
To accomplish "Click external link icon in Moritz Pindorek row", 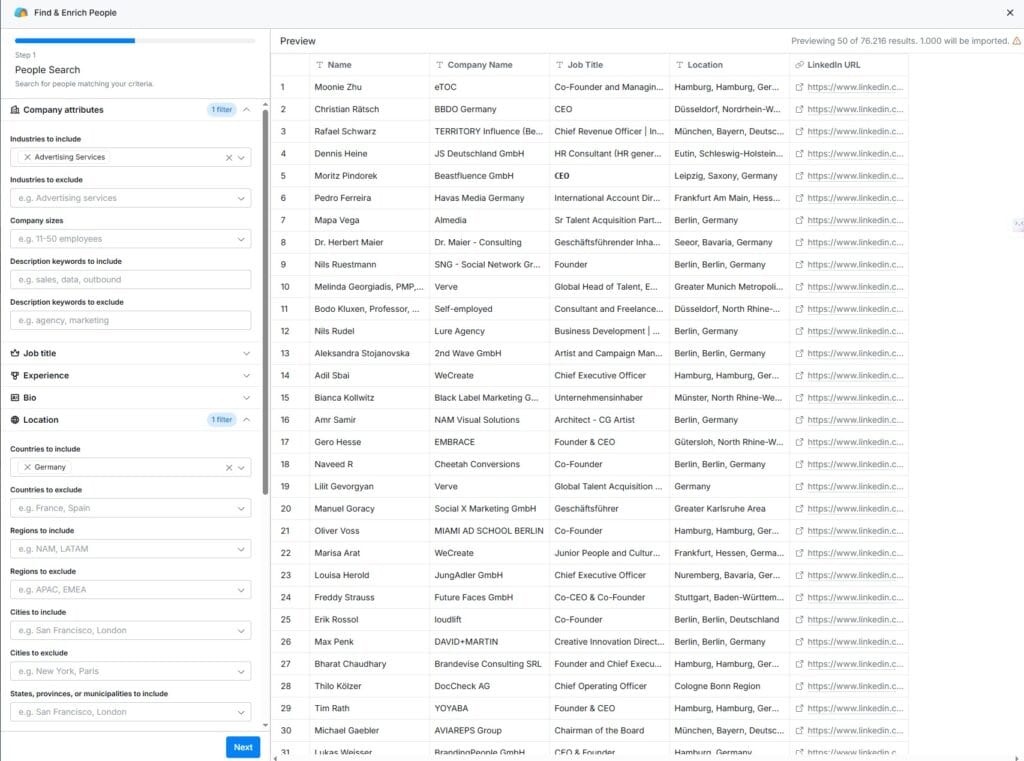I will pos(799,176).
